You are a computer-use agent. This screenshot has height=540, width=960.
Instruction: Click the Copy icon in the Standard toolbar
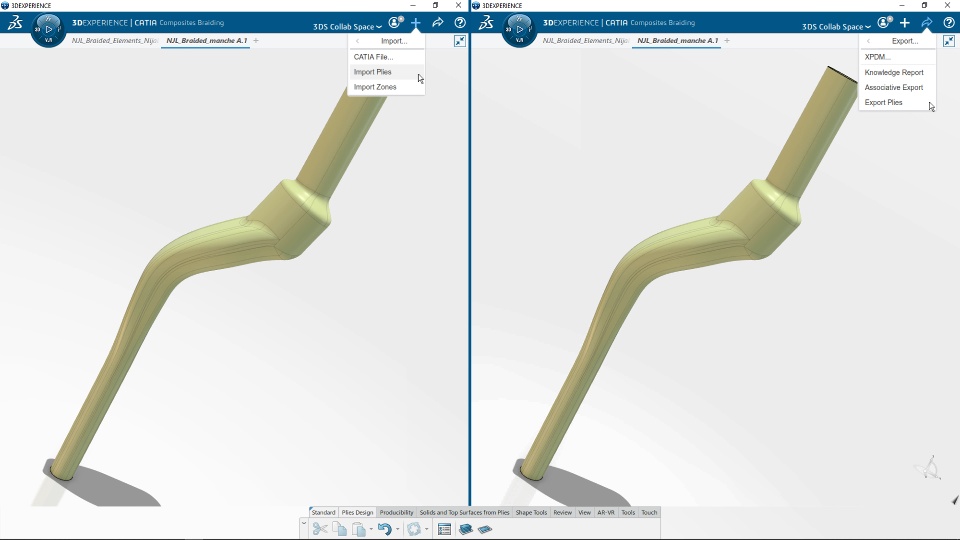tap(339, 529)
